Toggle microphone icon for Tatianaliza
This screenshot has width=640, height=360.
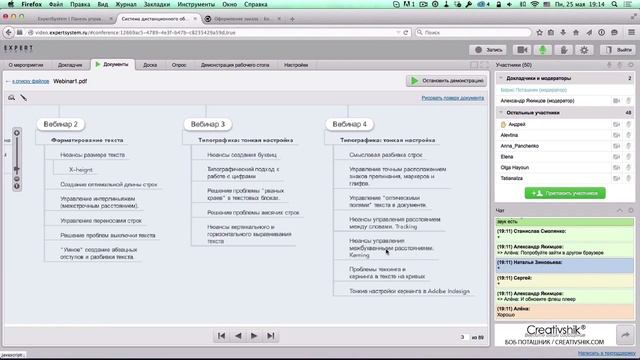[x=629, y=178]
